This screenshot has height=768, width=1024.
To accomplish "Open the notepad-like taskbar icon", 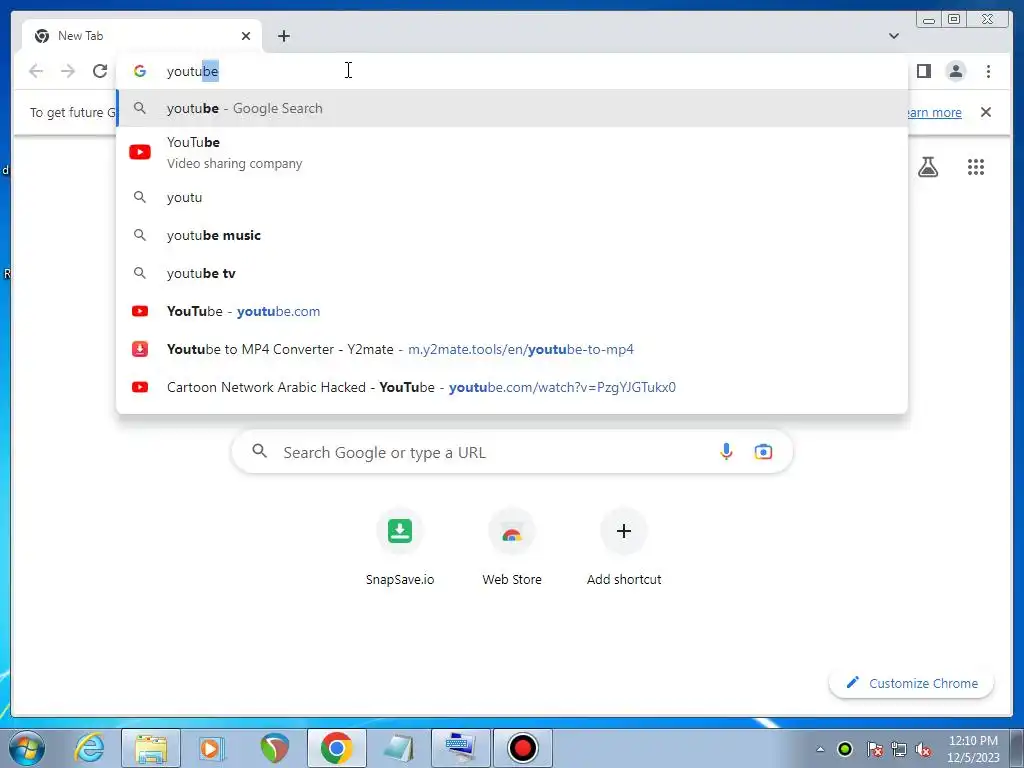I will (x=399, y=748).
